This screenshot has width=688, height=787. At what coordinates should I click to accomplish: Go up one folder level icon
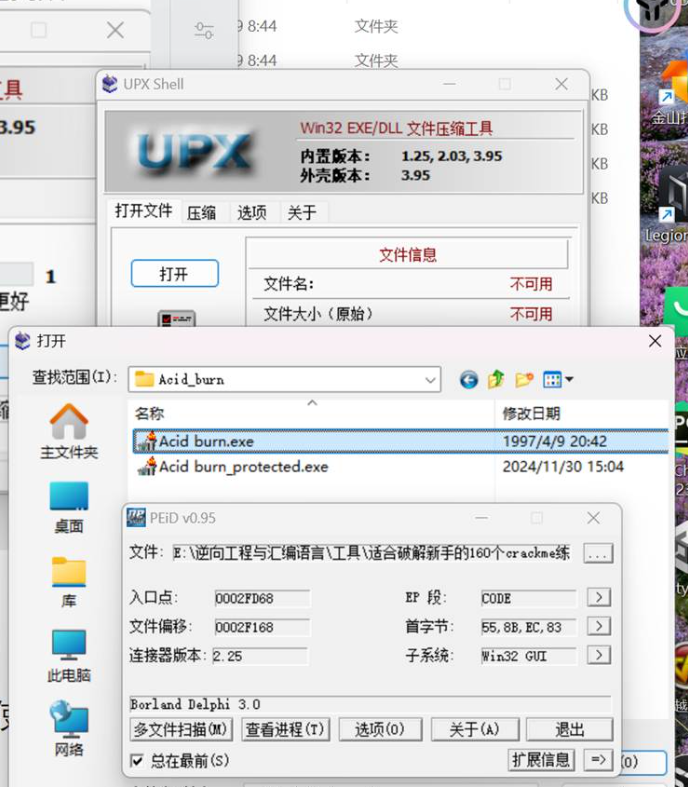point(496,379)
